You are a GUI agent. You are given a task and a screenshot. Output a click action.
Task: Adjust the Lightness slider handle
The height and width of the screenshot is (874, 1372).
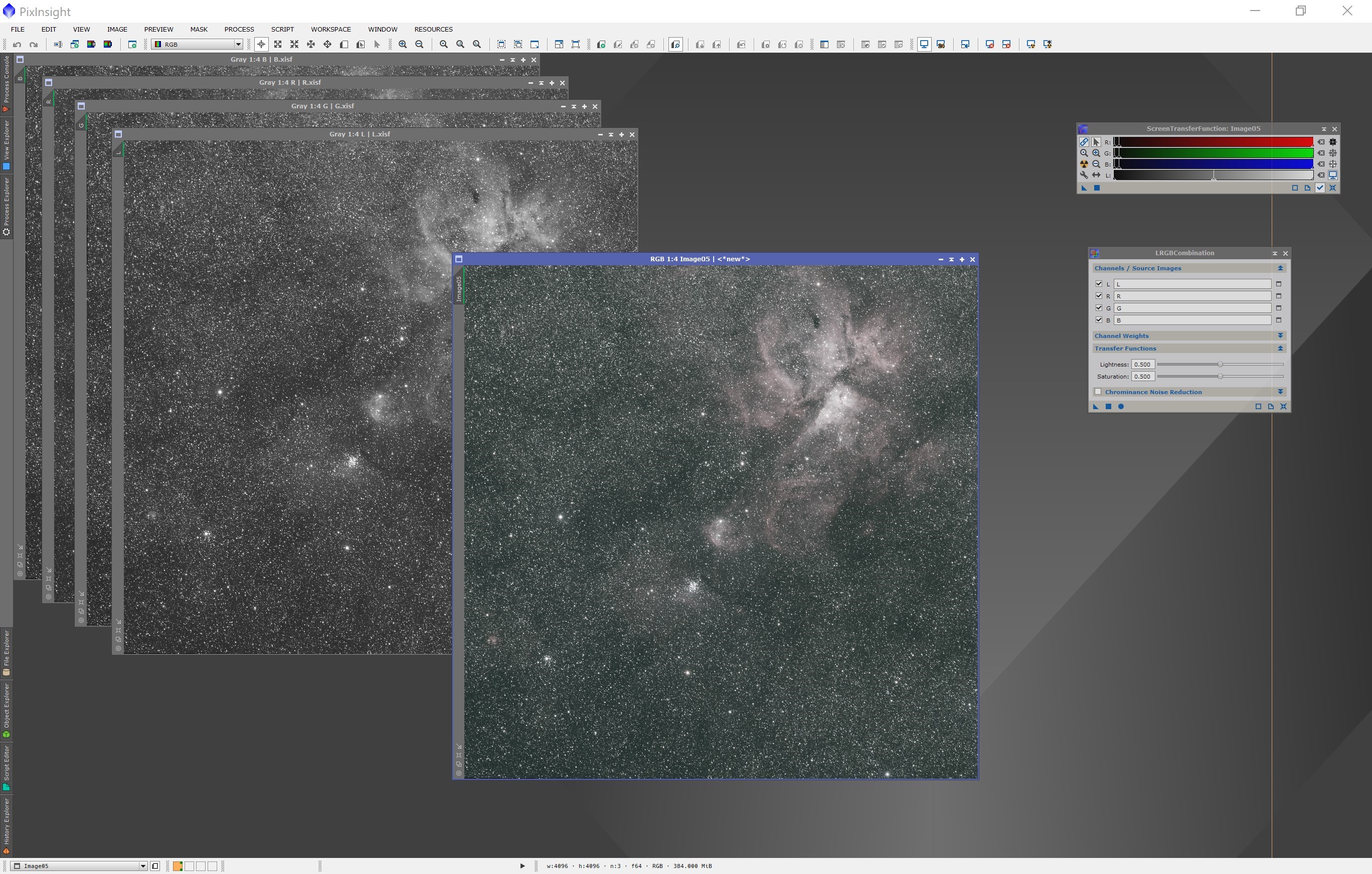[1220, 364]
